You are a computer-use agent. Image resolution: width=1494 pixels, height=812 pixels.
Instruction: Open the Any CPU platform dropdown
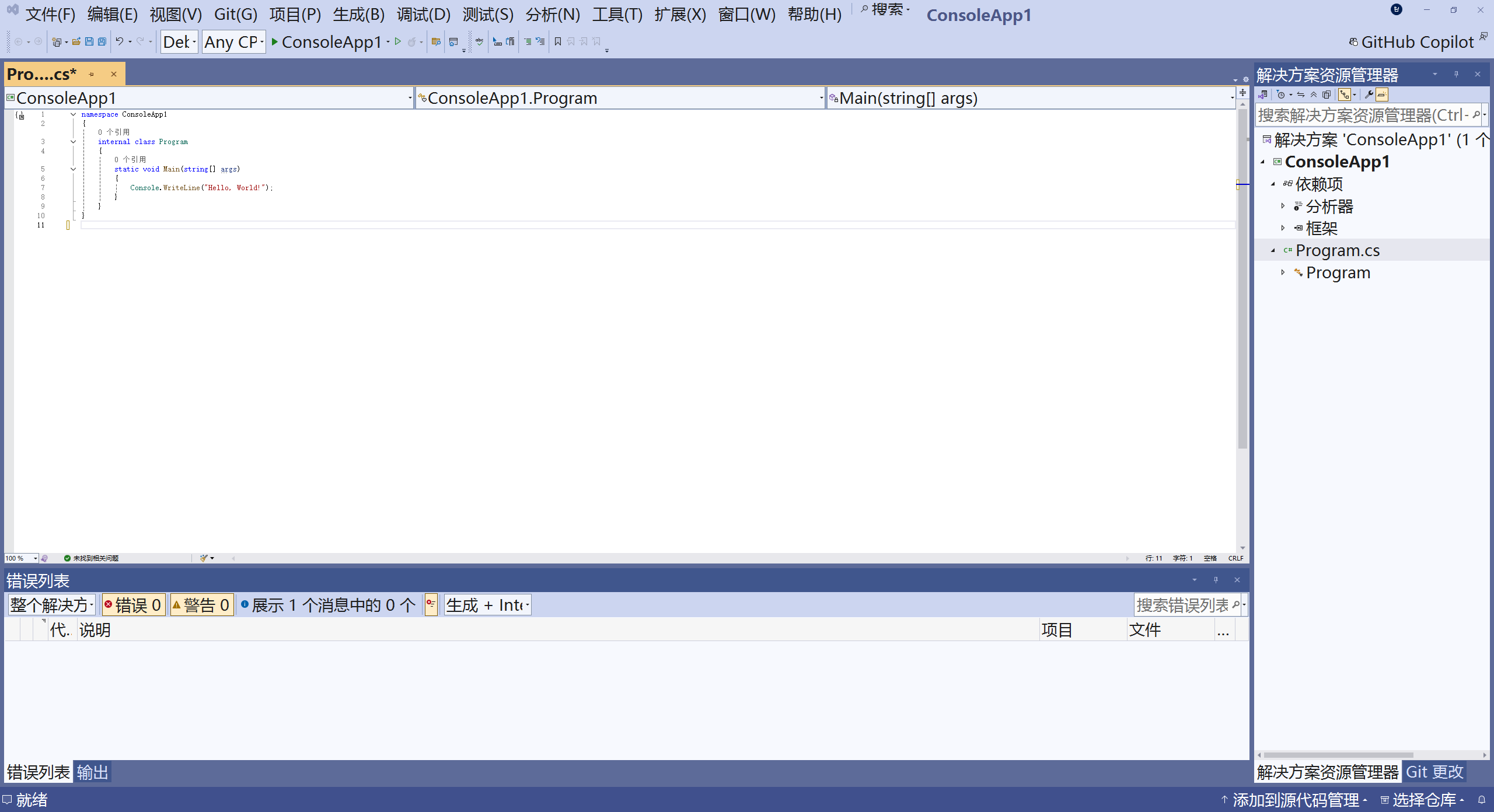pyautogui.click(x=233, y=42)
